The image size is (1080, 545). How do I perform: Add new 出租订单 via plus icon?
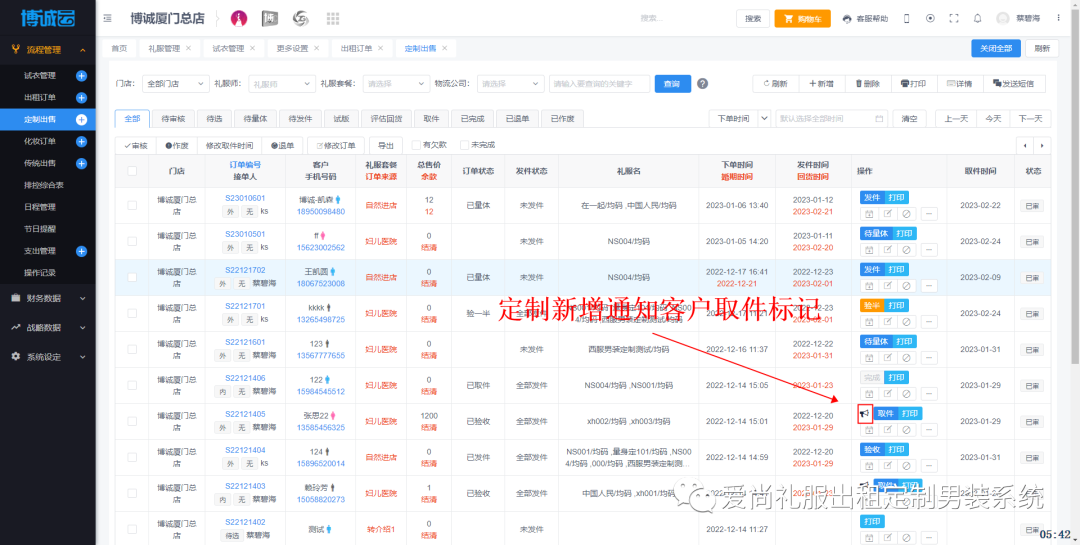pyautogui.click(x=81, y=98)
